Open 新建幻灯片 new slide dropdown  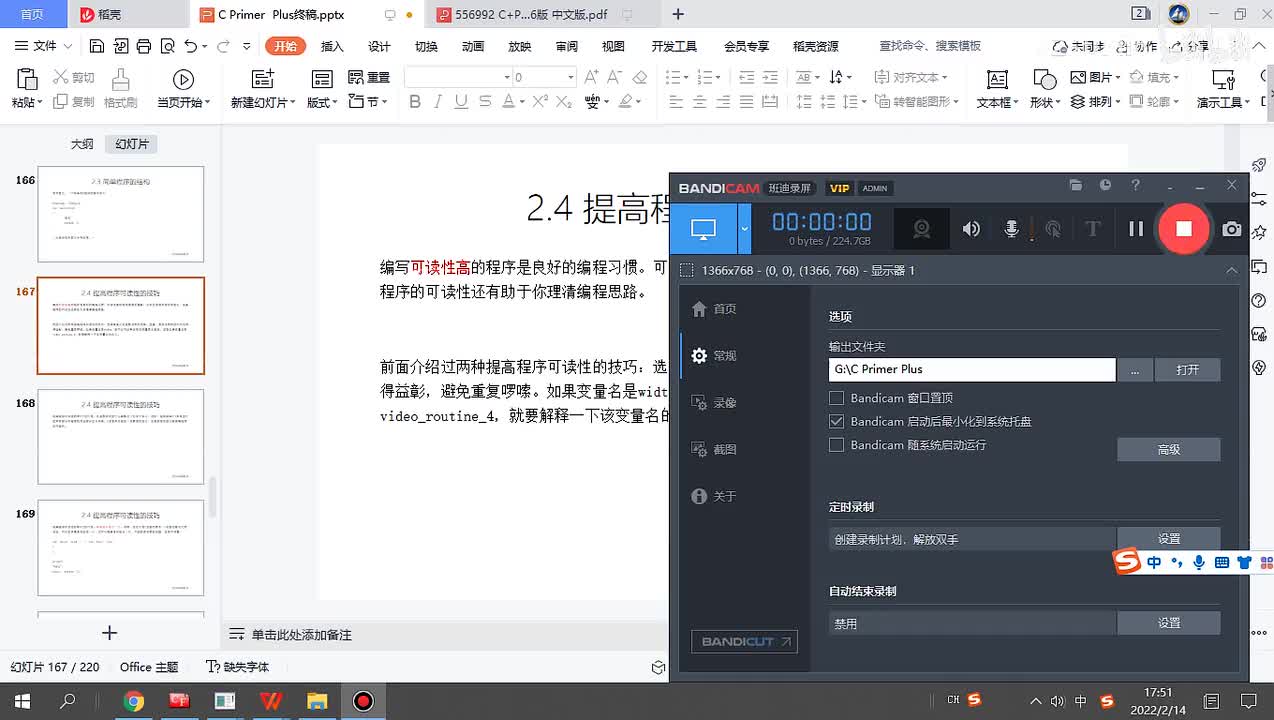pyautogui.click(x=263, y=102)
